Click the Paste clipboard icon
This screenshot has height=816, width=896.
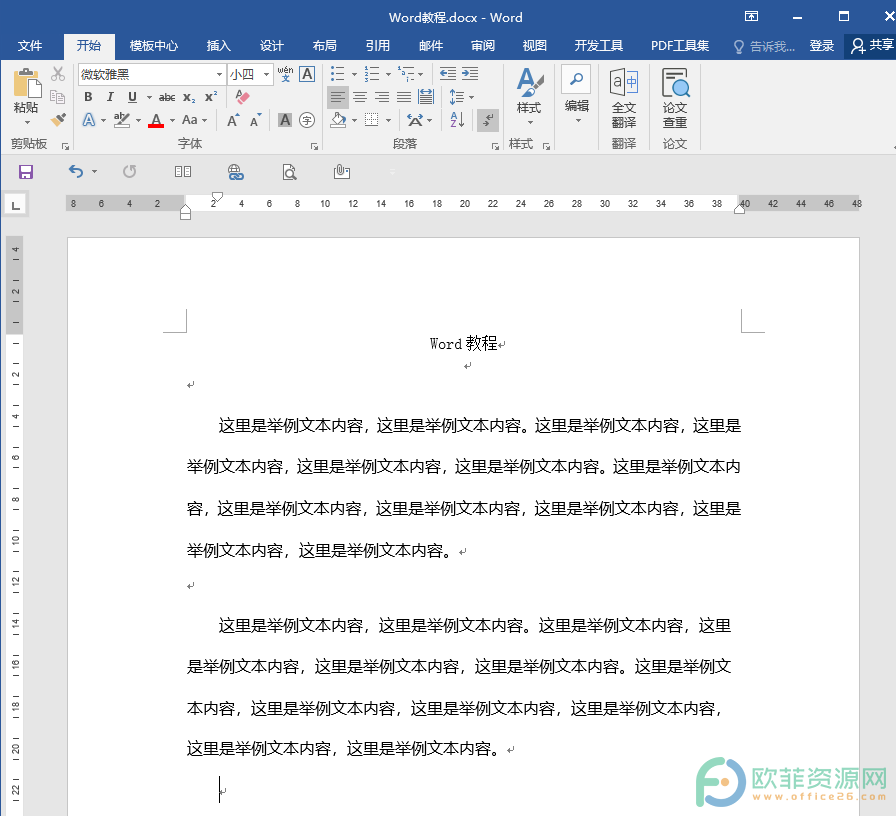click(x=26, y=83)
